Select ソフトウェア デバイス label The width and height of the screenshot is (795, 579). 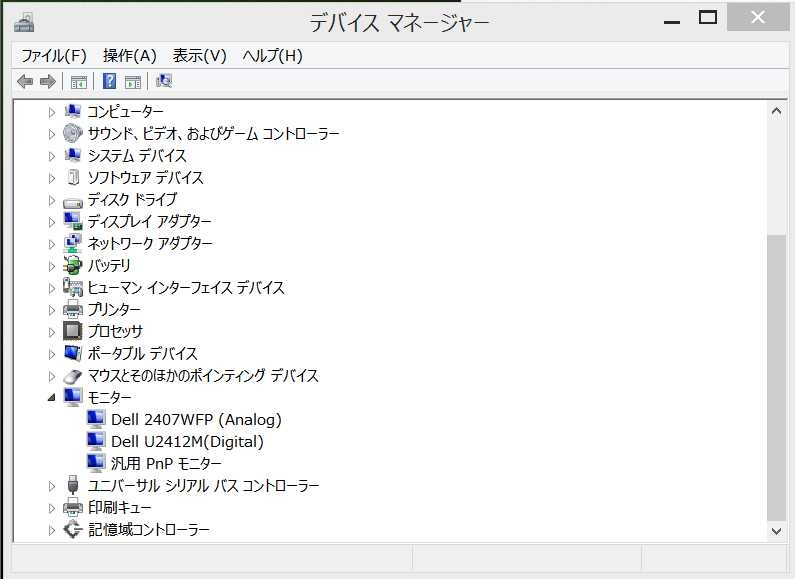coord(146,177)
